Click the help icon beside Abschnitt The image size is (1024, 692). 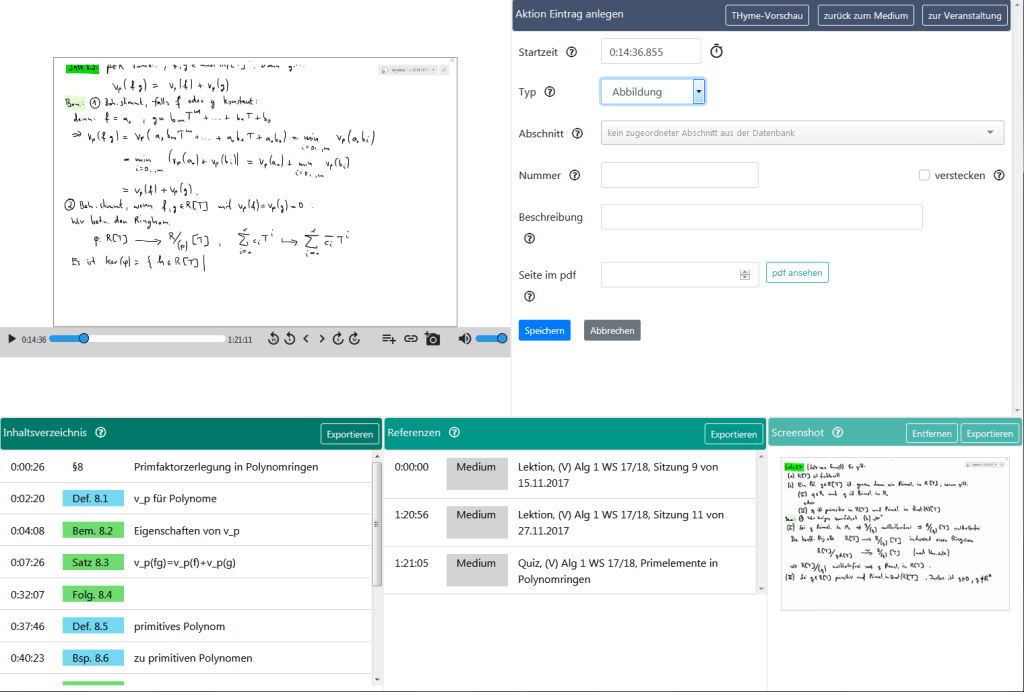tap(577, 134)
